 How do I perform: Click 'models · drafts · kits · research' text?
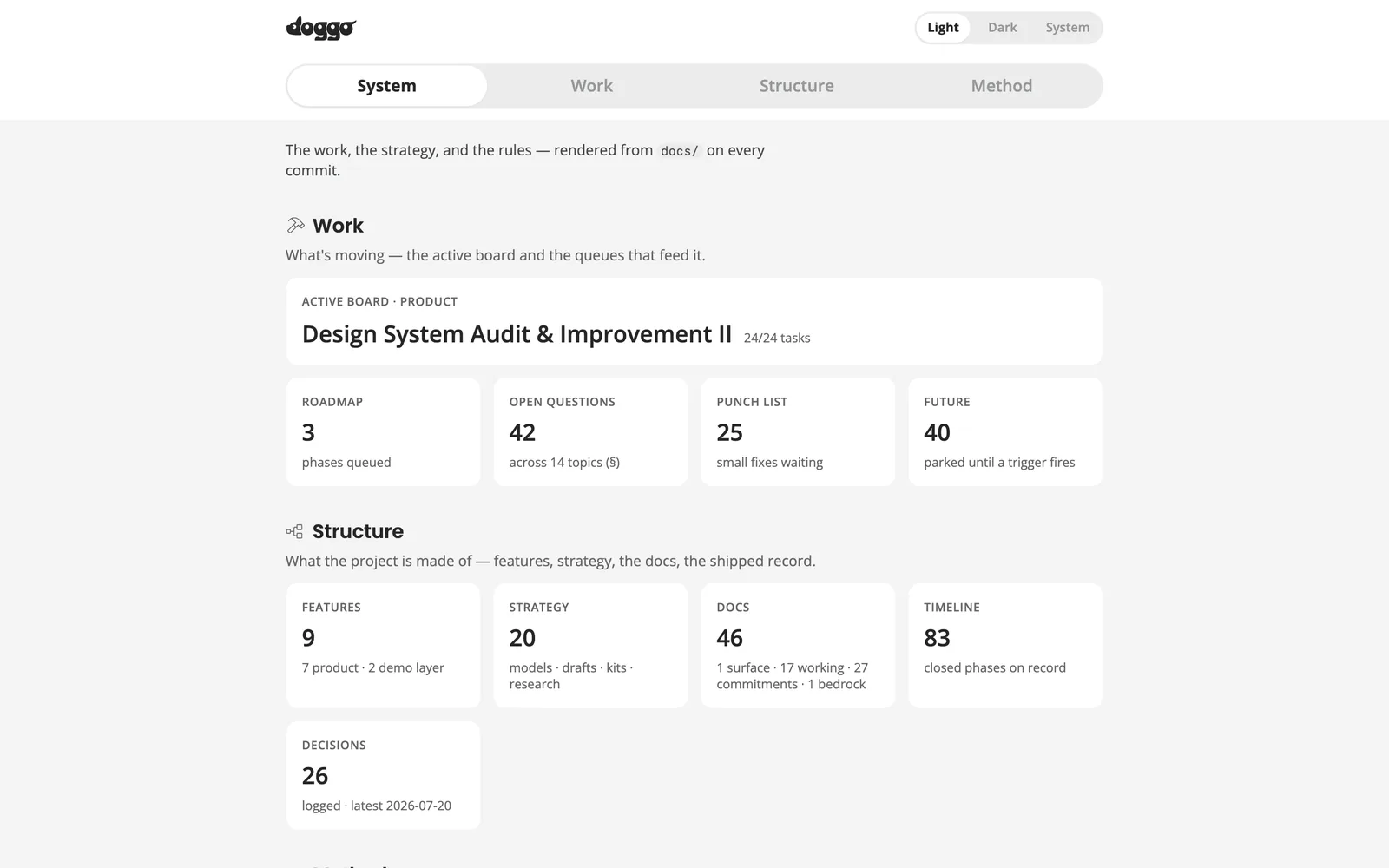click(x=571, y=676)
